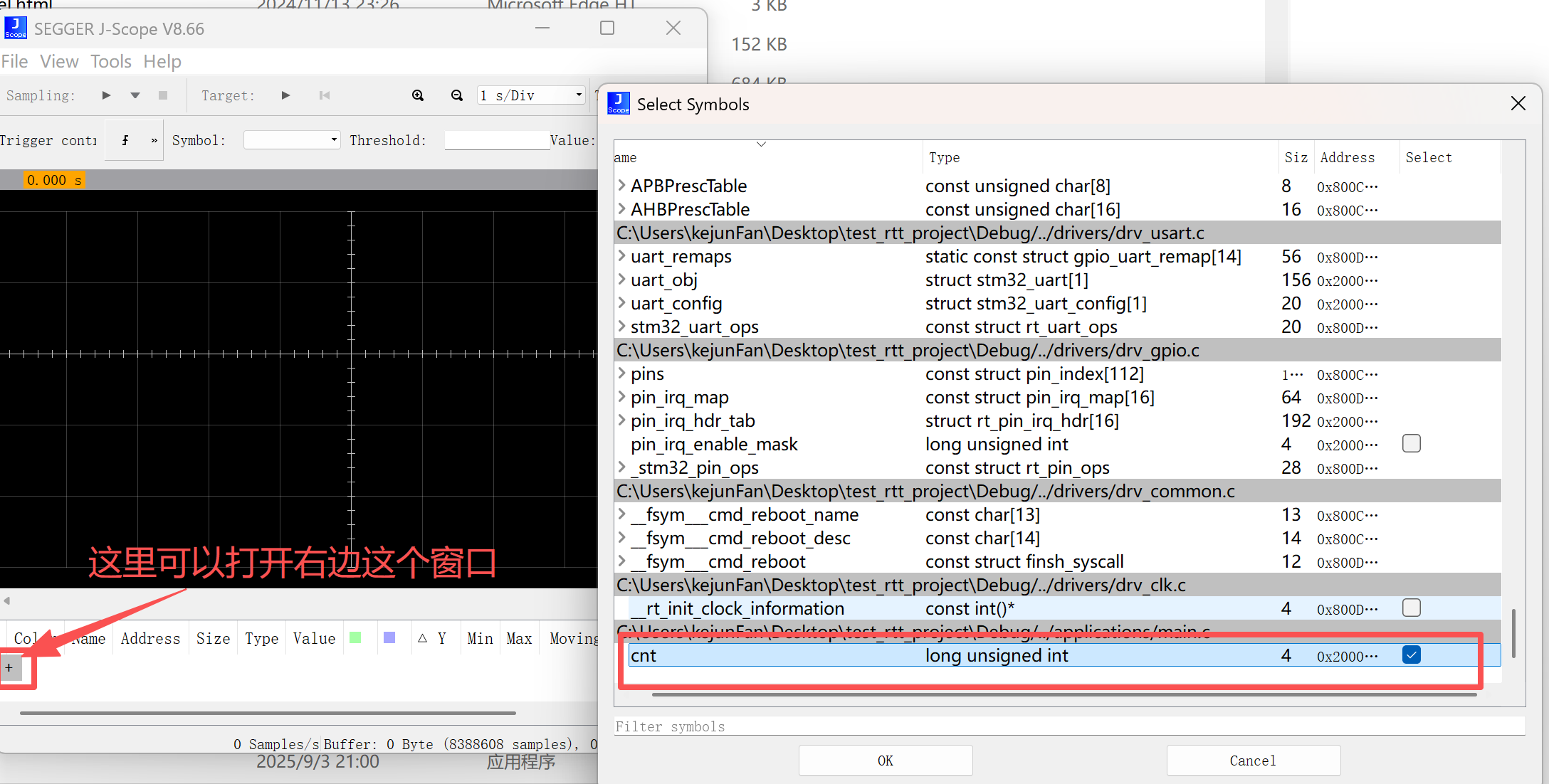Open the trigger Symbol dropdown
This screenshot has width=1549, height=784.
(x=292, y=140)
